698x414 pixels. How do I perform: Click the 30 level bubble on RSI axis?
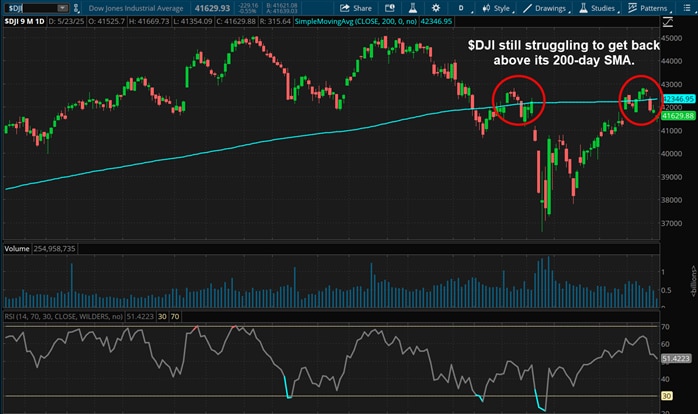pos(666,396)
